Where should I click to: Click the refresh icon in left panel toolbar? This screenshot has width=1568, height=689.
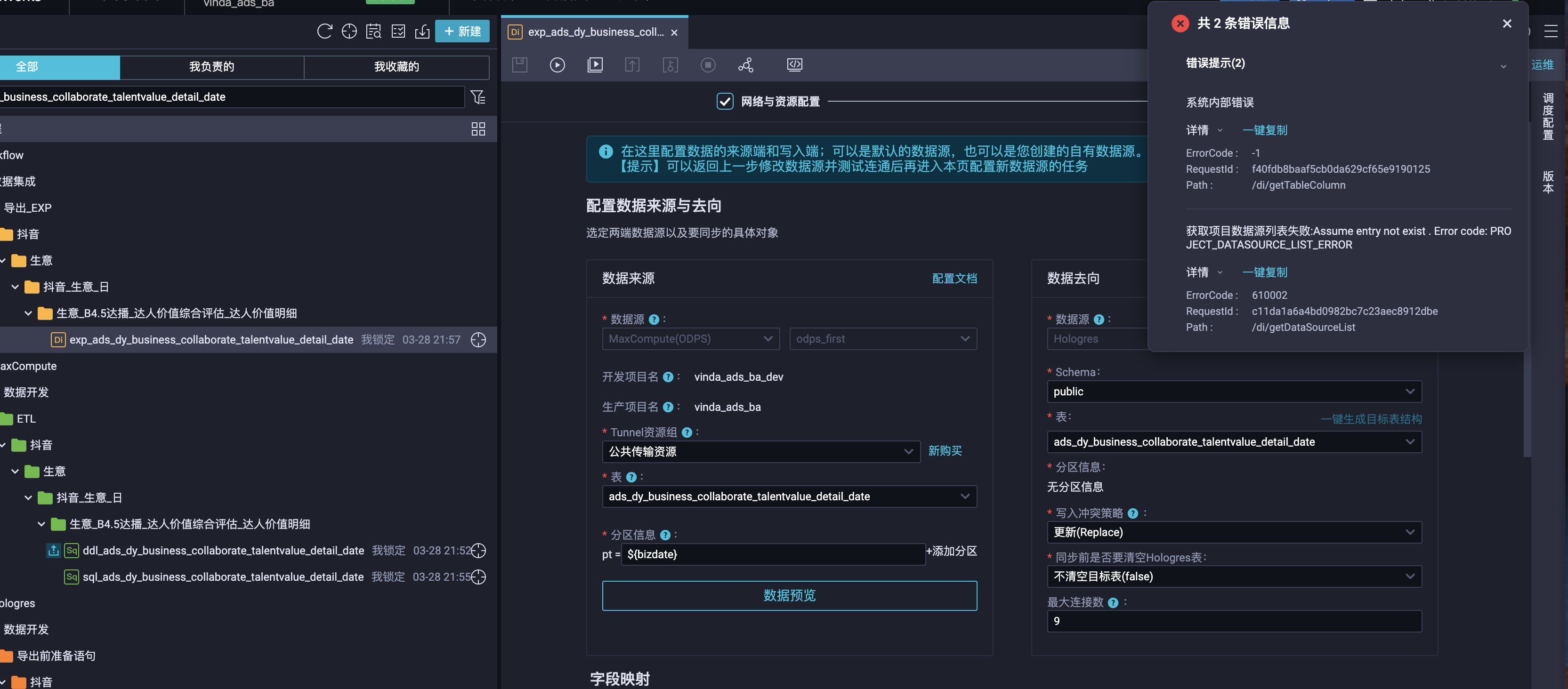[324, 32]
